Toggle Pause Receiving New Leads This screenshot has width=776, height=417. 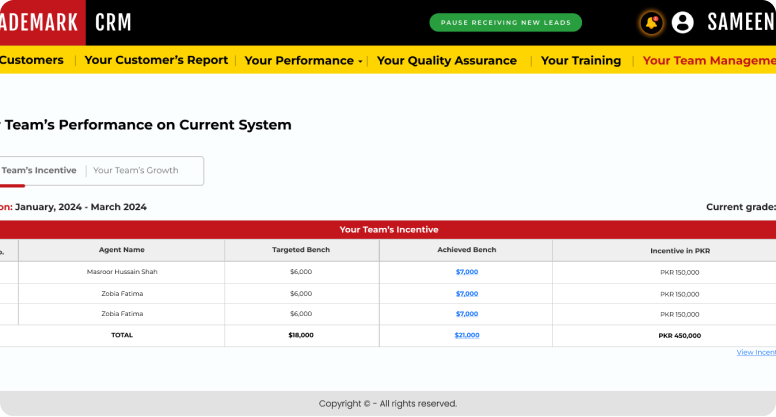pyautogui.click(x=505, y=22)
